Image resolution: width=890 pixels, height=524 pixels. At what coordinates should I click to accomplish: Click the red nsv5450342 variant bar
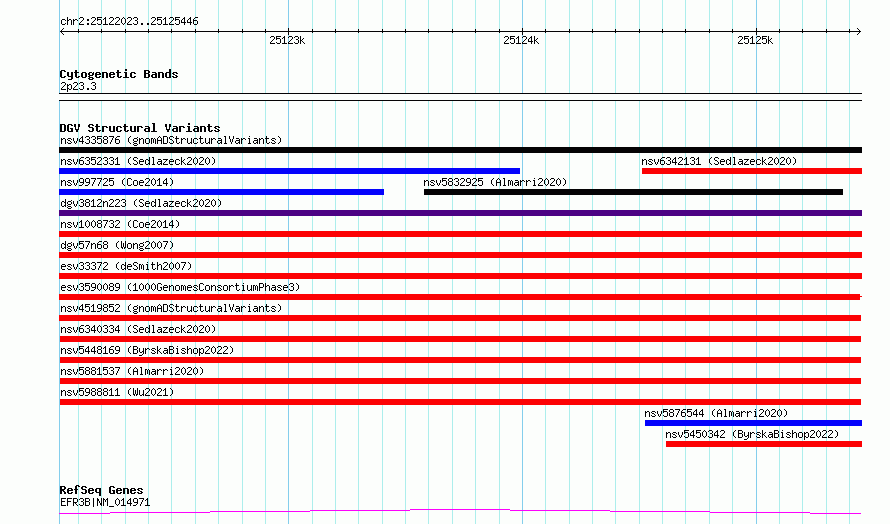point(764,444)
